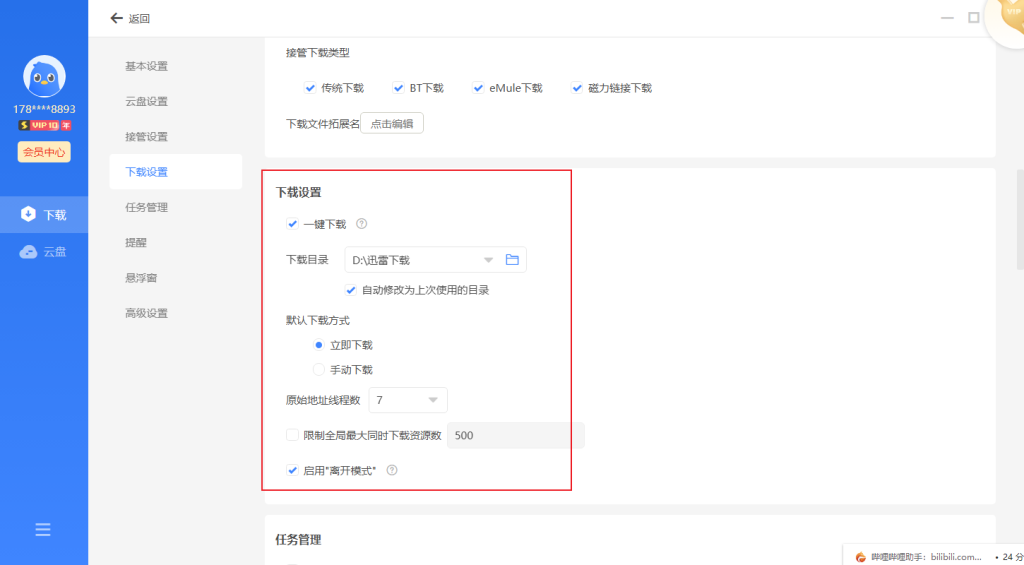Screen dimensions: 1024x565
Task: Open 会员中心 button
Action: (44, 152)
